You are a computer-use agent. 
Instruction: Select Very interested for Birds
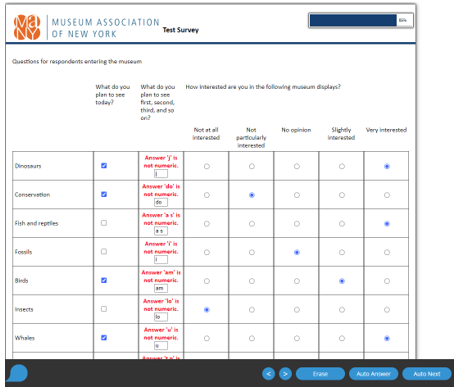point(387,281)
